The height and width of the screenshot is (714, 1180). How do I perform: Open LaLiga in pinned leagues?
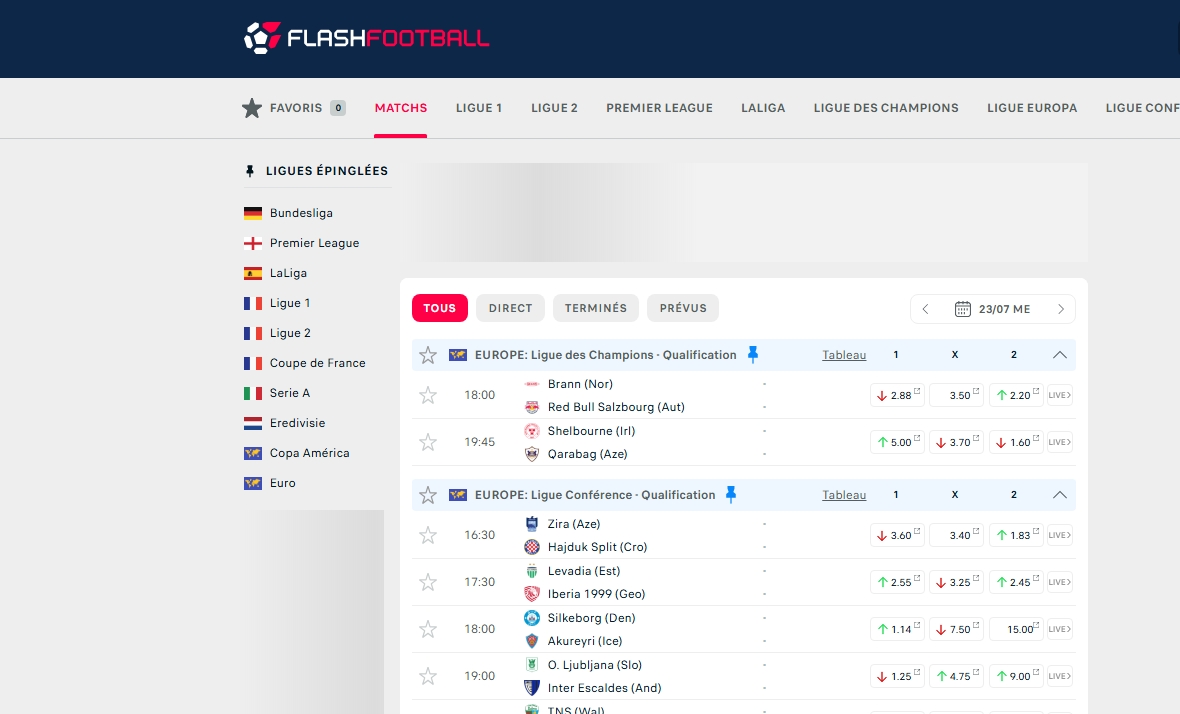[x=287, y=273]
